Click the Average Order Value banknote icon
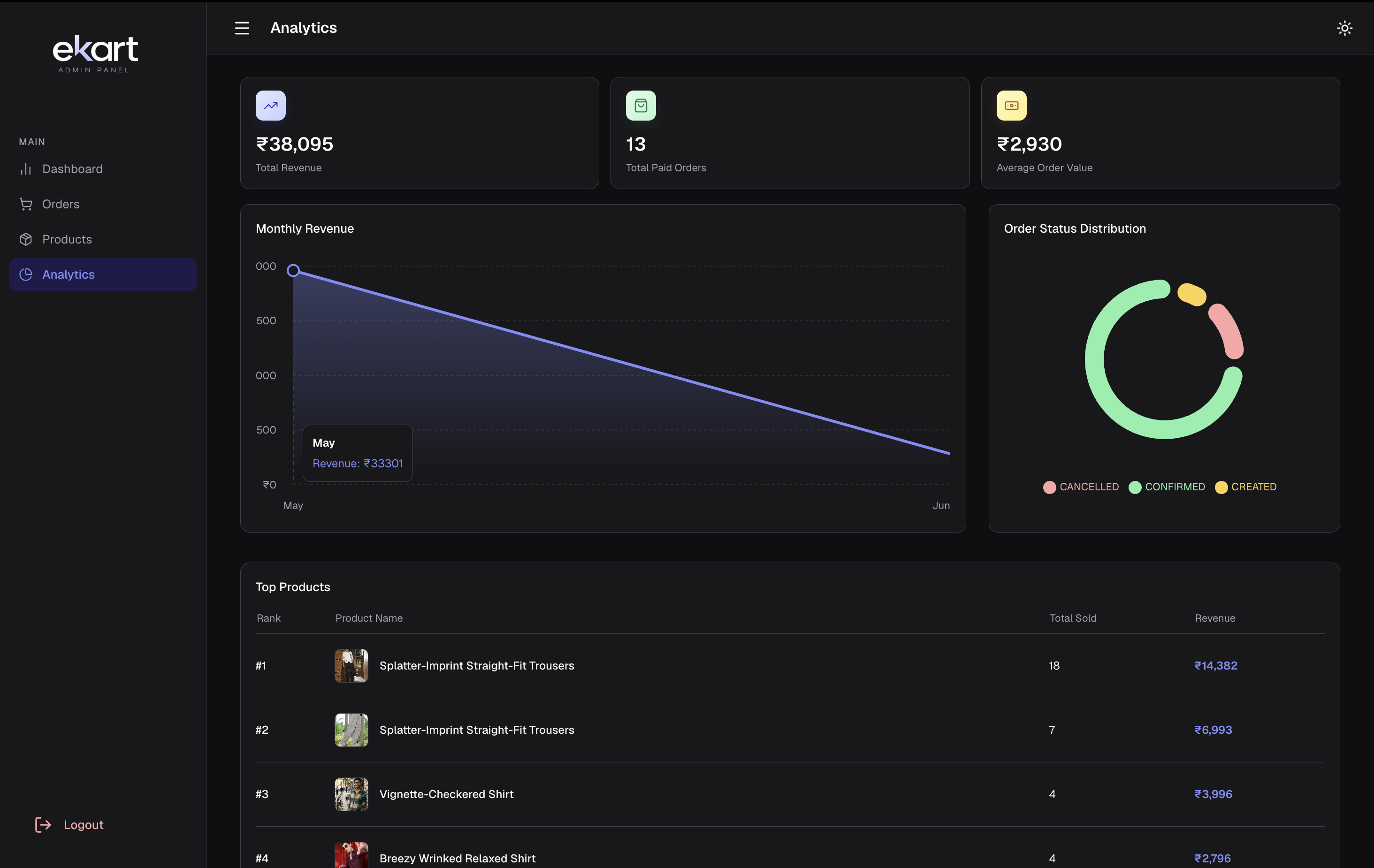 click(x=1011, y=106)
